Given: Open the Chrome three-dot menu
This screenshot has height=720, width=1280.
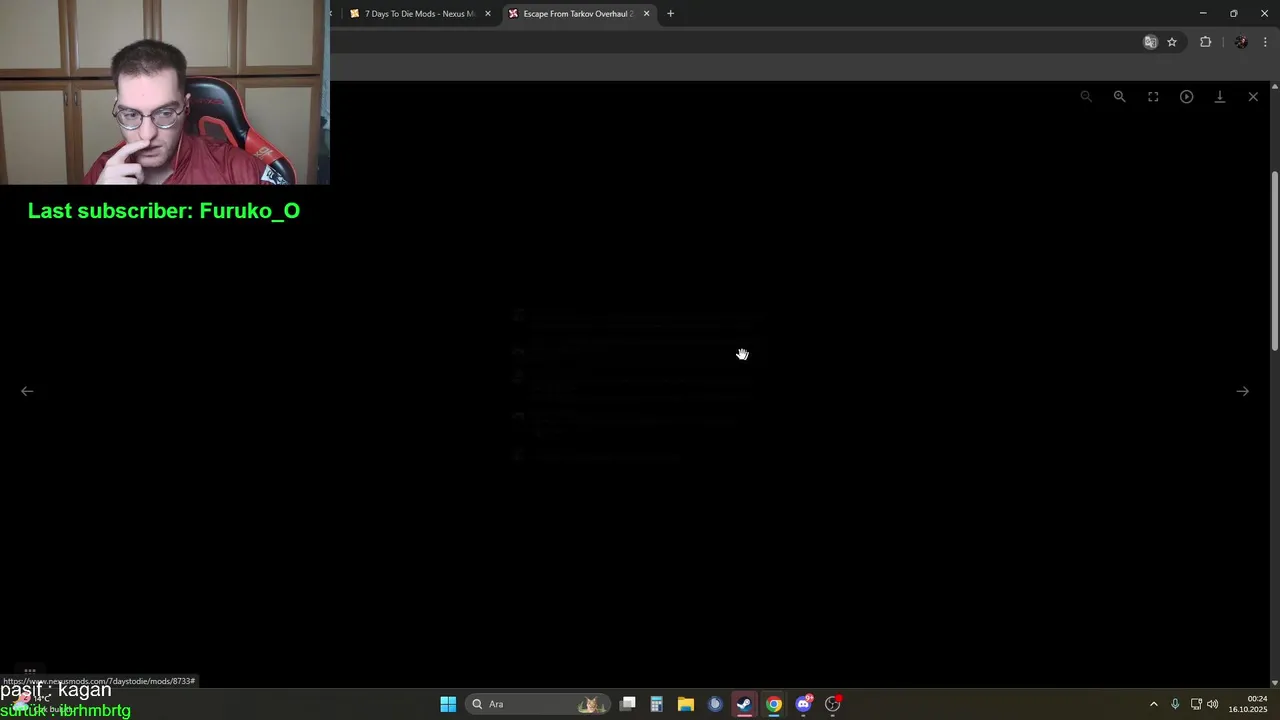Looking at the screenshot, I should [x=1265, y=42].
